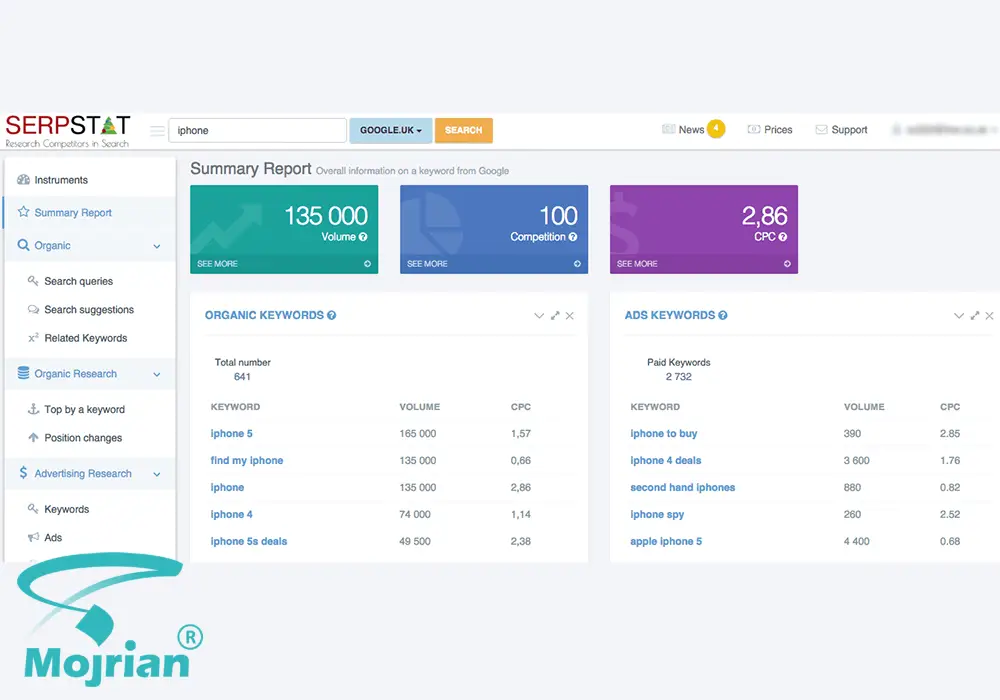The height and width of the screenshot is (700, 1000).
Task: Expand Ads Keywords panel to fullscreen
Action: click(x=974, y=316)
